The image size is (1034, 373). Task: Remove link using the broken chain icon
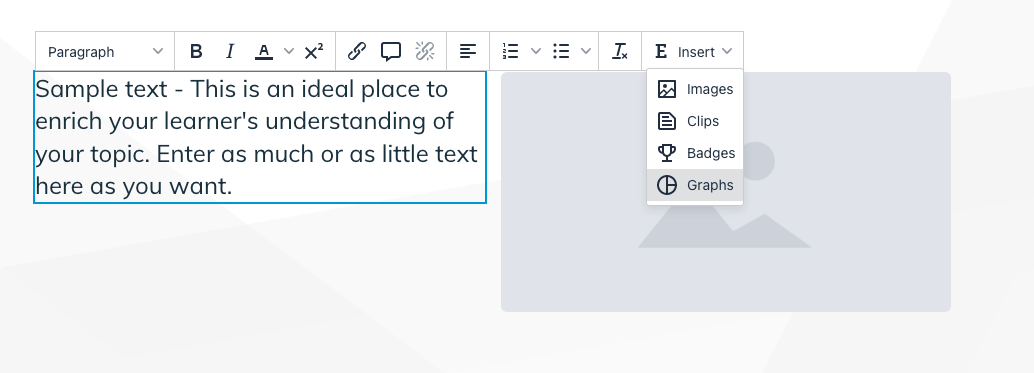click(x=425, y=51)
